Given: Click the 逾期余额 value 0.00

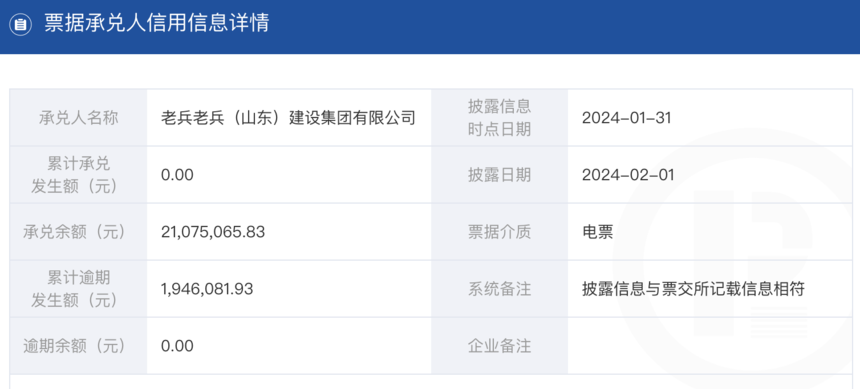Looking at the screenshot, I should coord(177,346).
